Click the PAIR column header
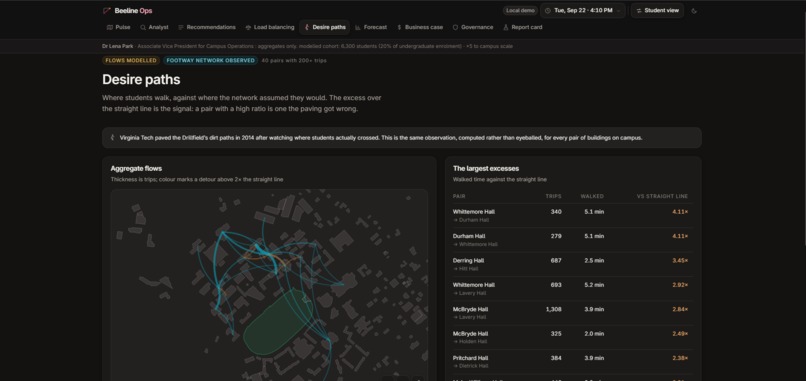Viewport: 806px width, 381px height. (x=459, y=196)
